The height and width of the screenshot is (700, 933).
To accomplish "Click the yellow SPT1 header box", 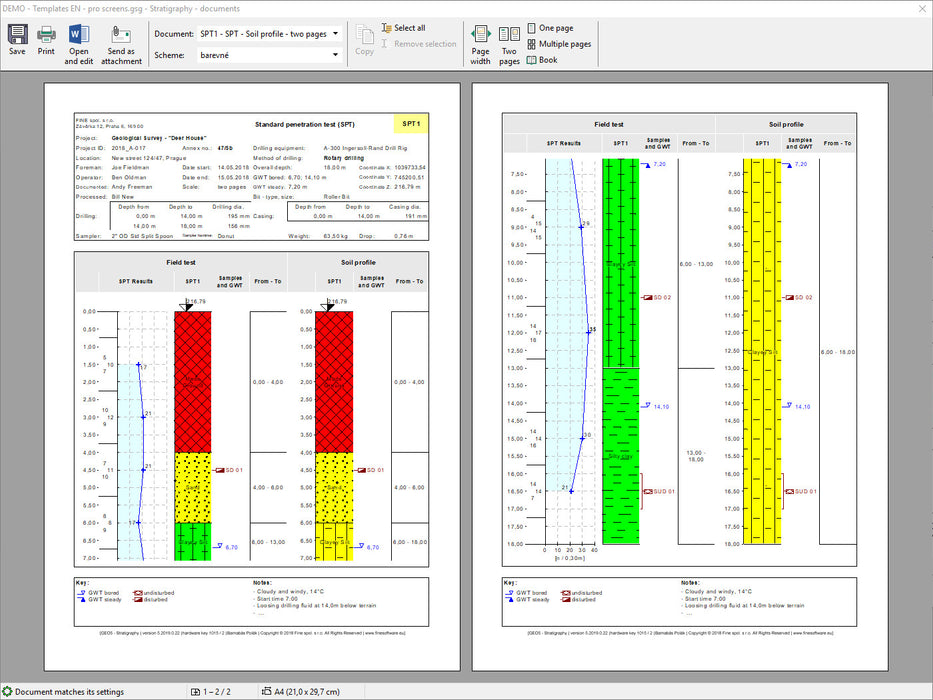I will 411,124.
